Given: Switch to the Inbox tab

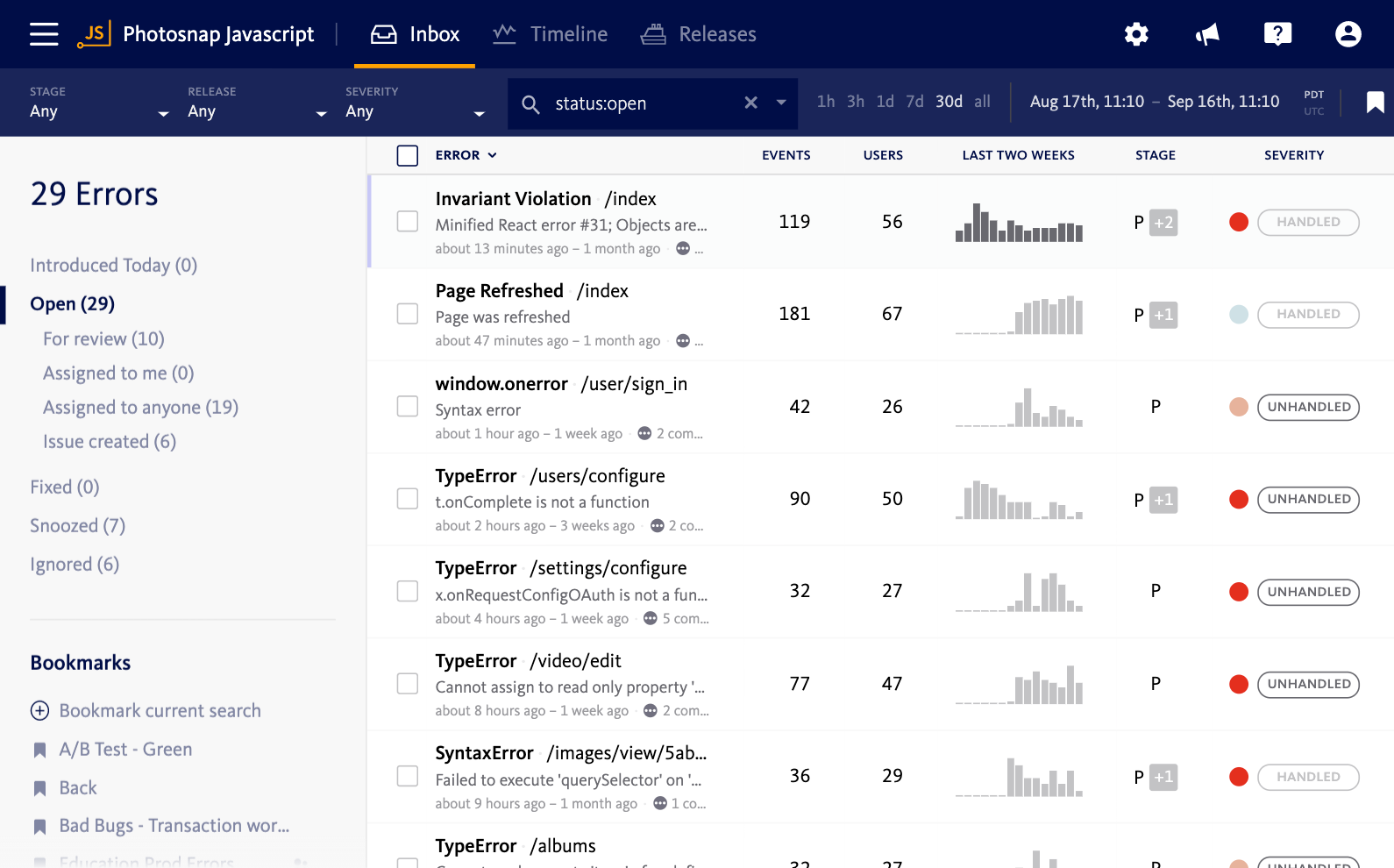Looking at the screenshot, I should pyautogui.click(x=415, y=34).
